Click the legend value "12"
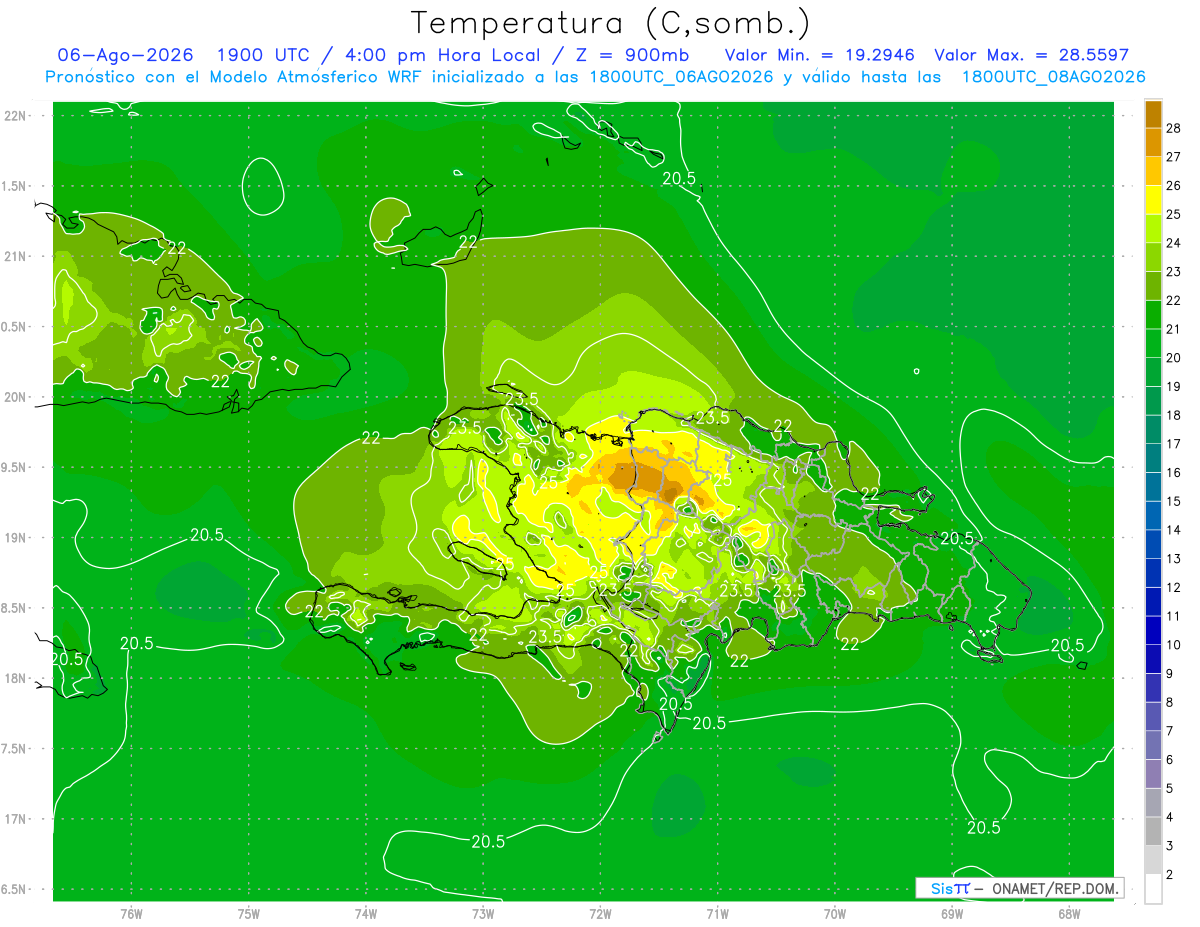 coord(1174,587)
